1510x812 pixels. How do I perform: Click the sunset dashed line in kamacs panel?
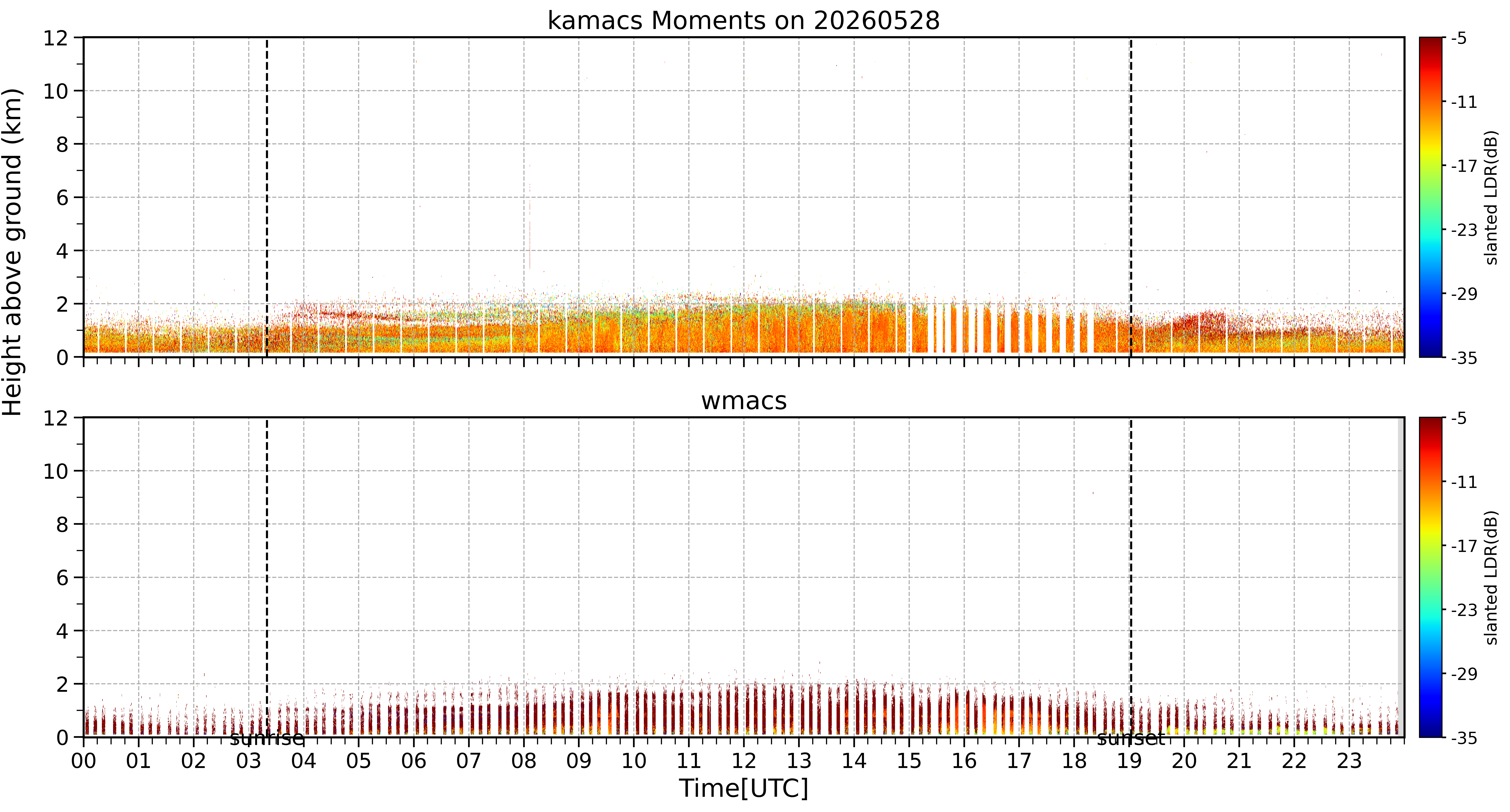coord(1131,197)
